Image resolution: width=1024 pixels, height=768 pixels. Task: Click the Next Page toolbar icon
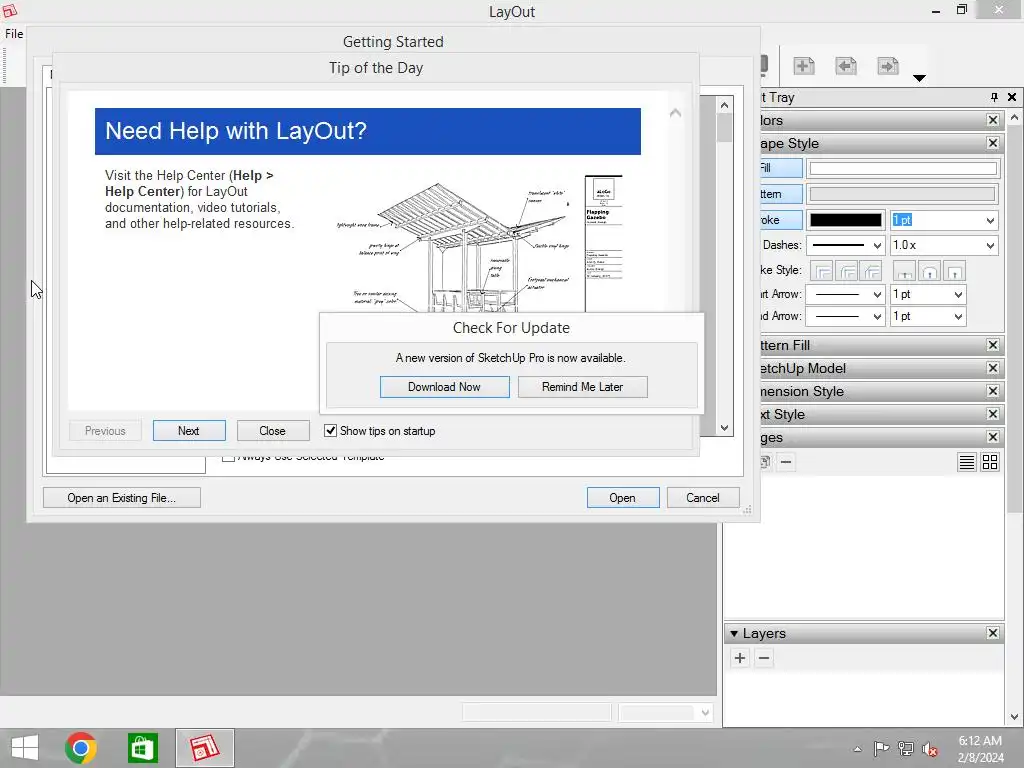point(888,66)
